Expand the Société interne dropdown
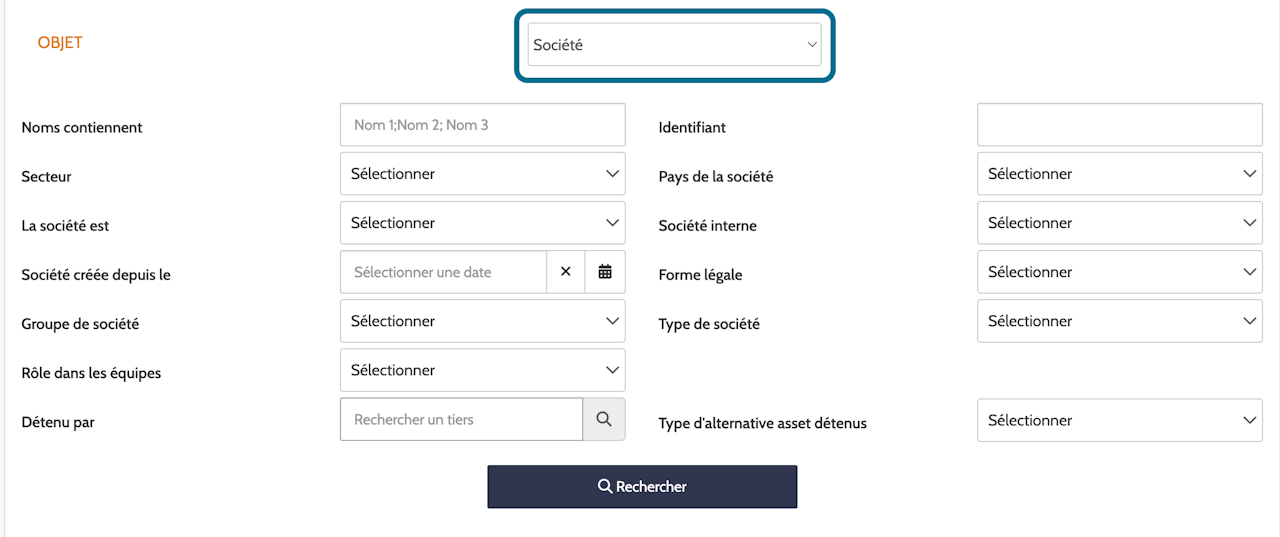The image size is (1280, 537). tap(1120, 223)
